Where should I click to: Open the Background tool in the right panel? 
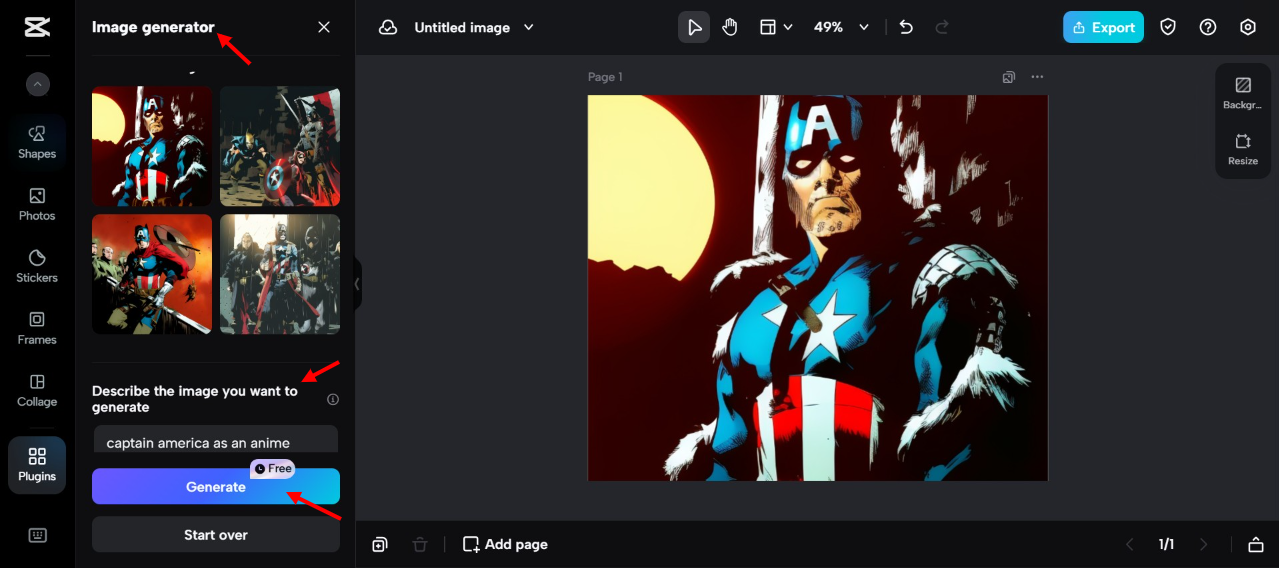click(1243, 94)
